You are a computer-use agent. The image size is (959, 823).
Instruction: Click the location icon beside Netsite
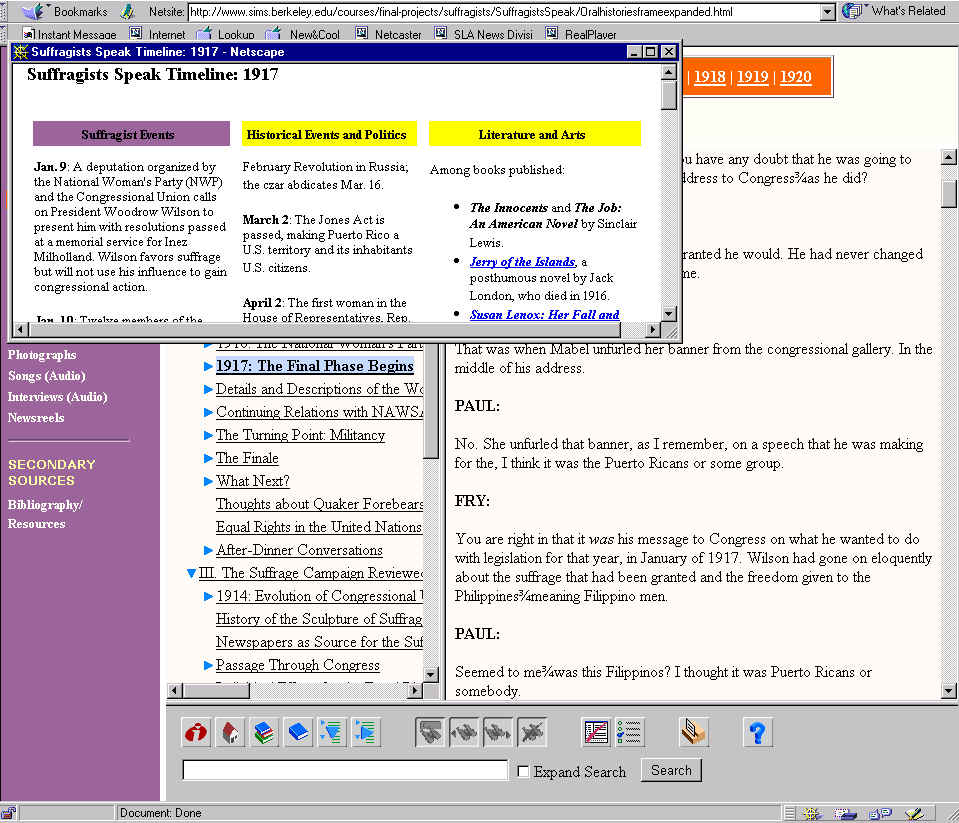[x=127, y=11]
